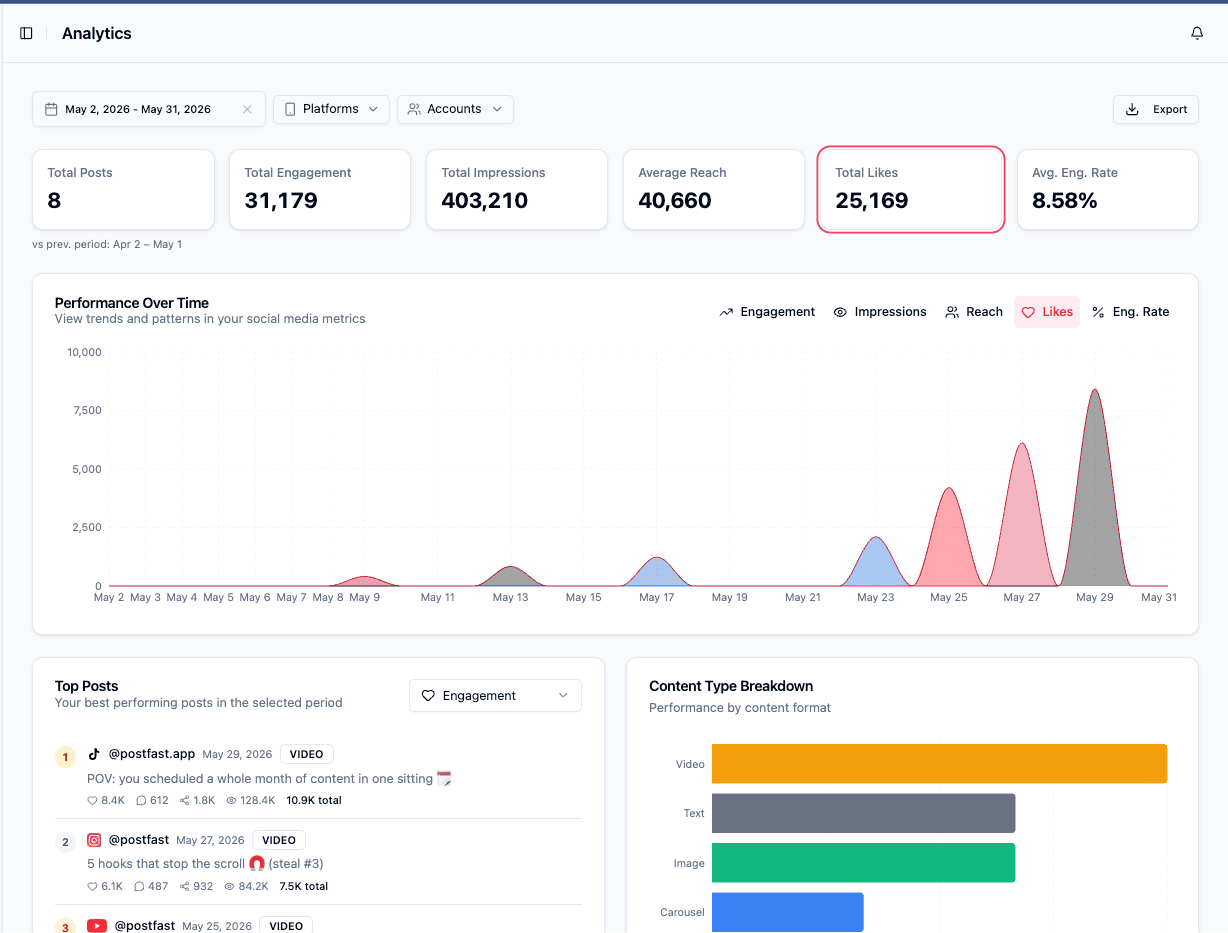1228x933 pixels.
Task: Click the heart icon in Top Posts dropdown
Action: click(x=428, y=695)
